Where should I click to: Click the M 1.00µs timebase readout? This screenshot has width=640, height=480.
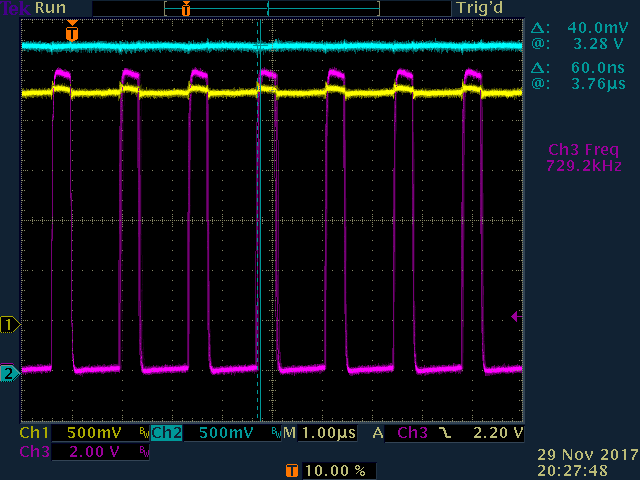320,433
